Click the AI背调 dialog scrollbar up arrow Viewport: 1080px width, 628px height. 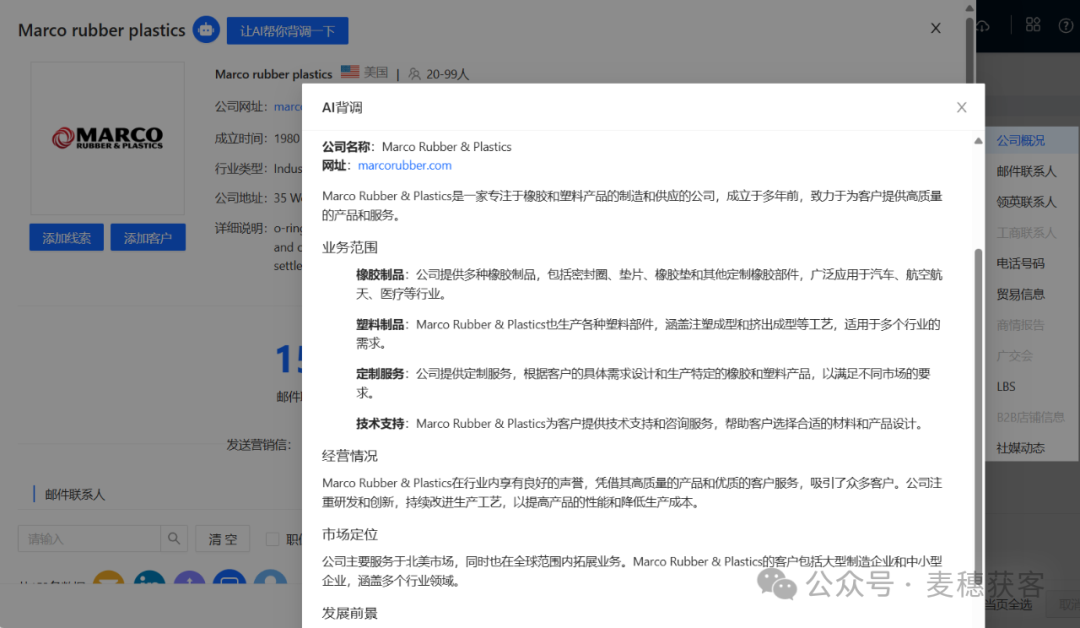978,141
